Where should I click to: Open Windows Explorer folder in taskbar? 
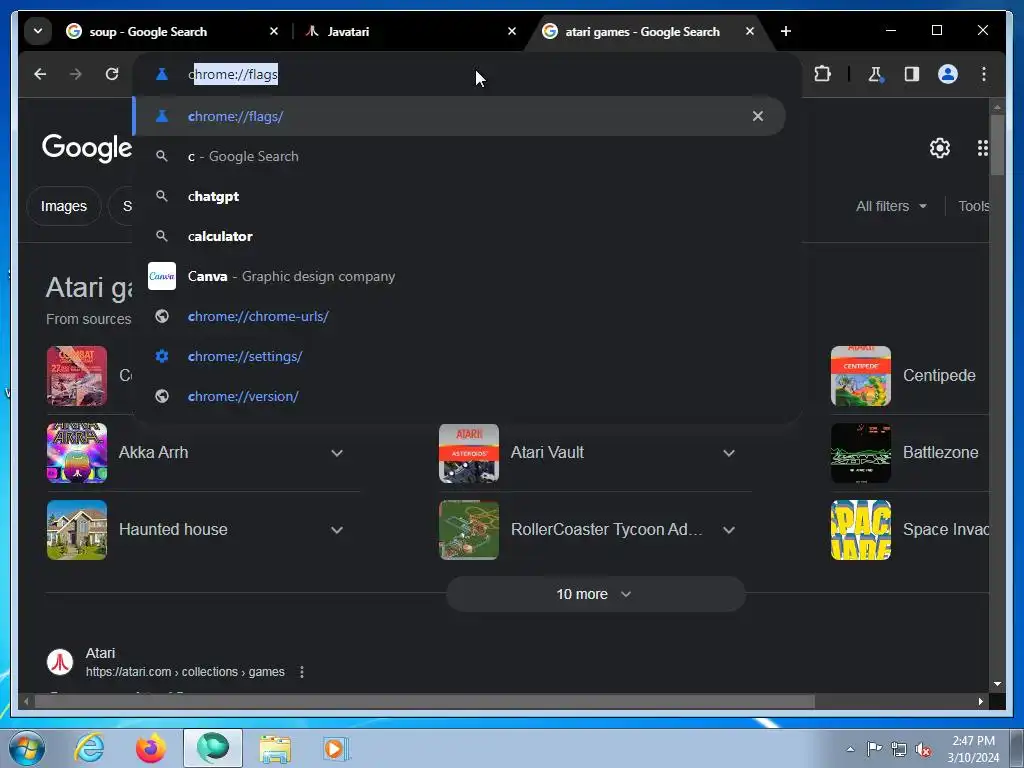click(275, 748)
